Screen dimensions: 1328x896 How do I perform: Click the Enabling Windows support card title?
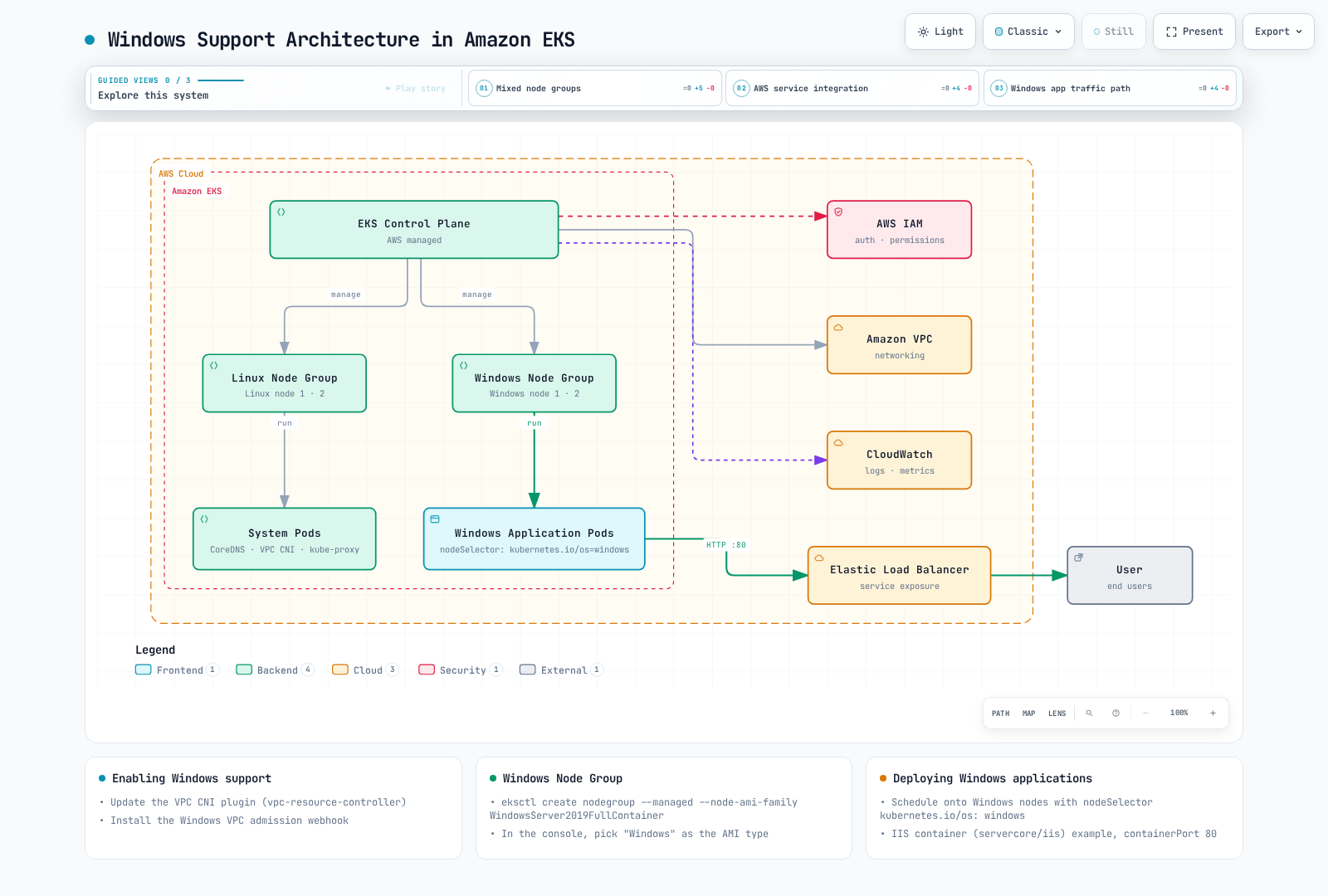pyautogui.click(x=192, y=778)
